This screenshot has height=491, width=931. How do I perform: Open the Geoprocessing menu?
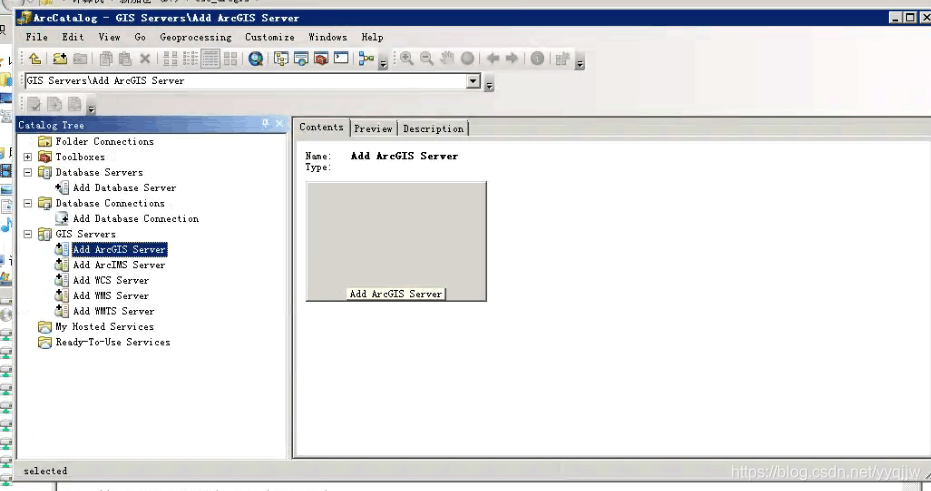click(x=196, y=37)
